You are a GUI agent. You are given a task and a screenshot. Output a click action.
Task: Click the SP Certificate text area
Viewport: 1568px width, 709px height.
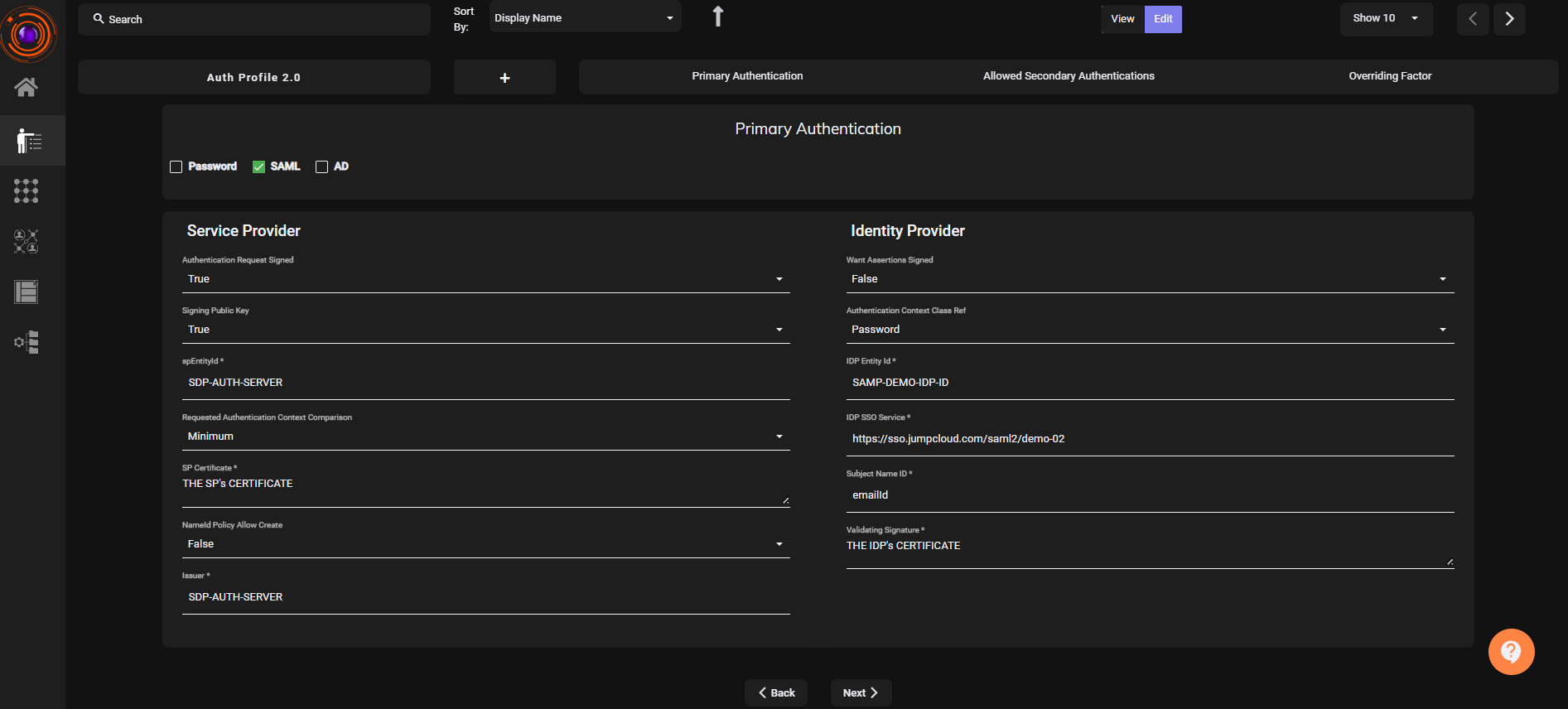486,491
